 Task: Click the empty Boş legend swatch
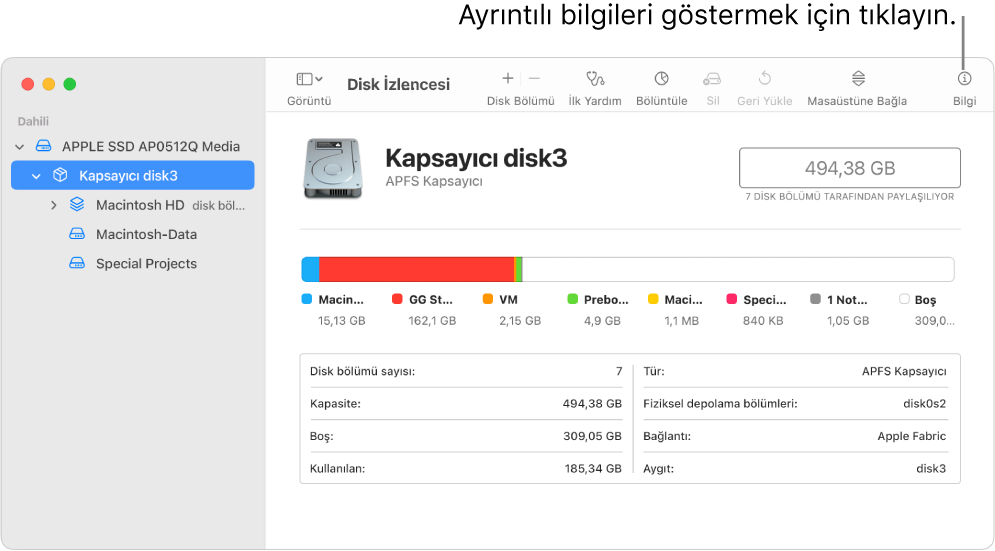coord(904,299)
